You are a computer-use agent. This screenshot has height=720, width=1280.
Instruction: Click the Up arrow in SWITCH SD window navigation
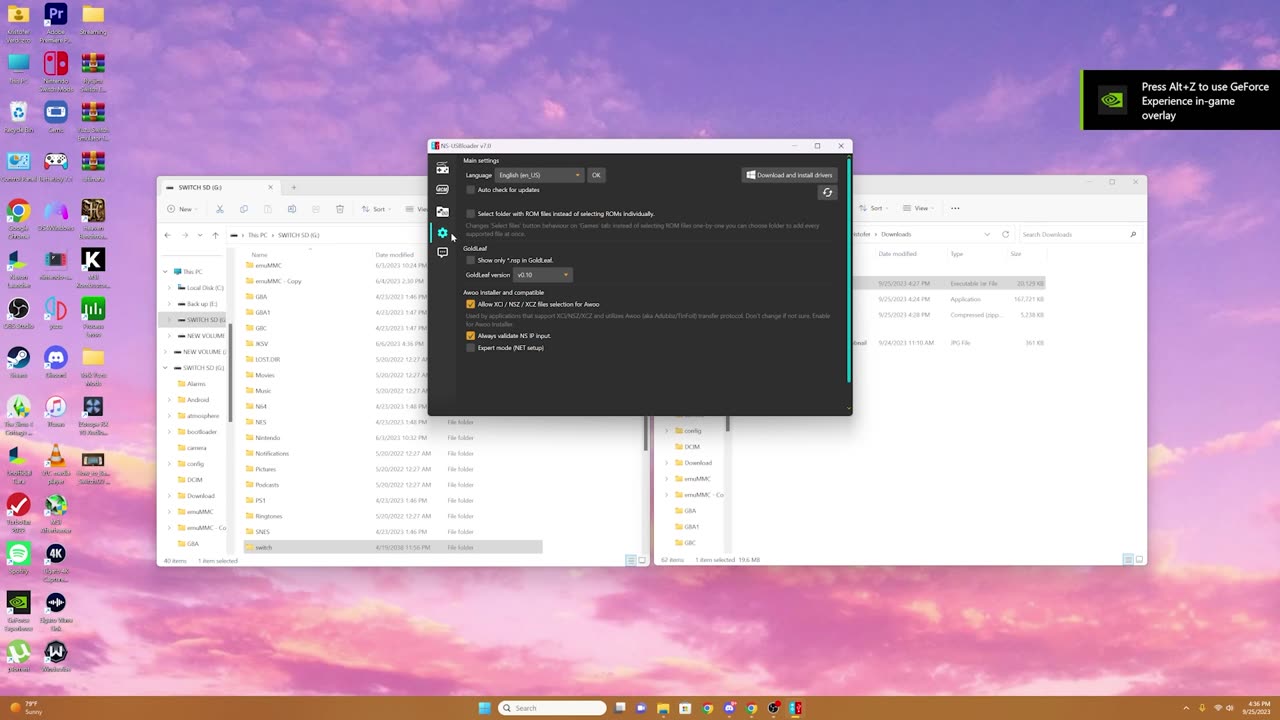[x=215, y=235]
